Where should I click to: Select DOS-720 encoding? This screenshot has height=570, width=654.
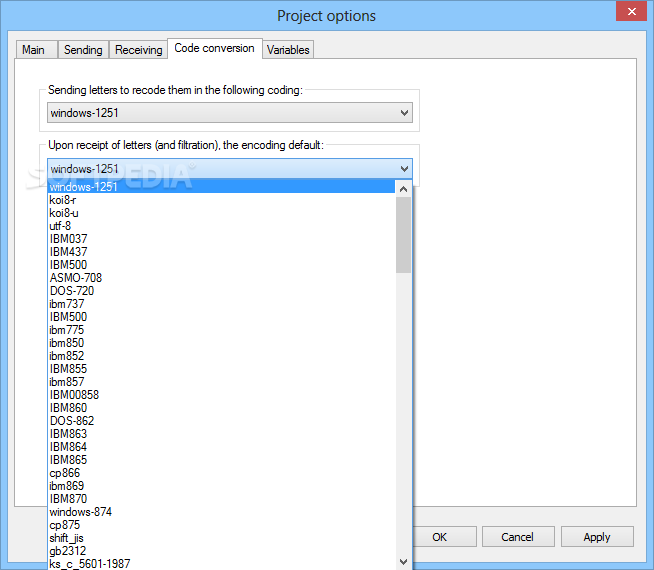click(x=221, y=291)
